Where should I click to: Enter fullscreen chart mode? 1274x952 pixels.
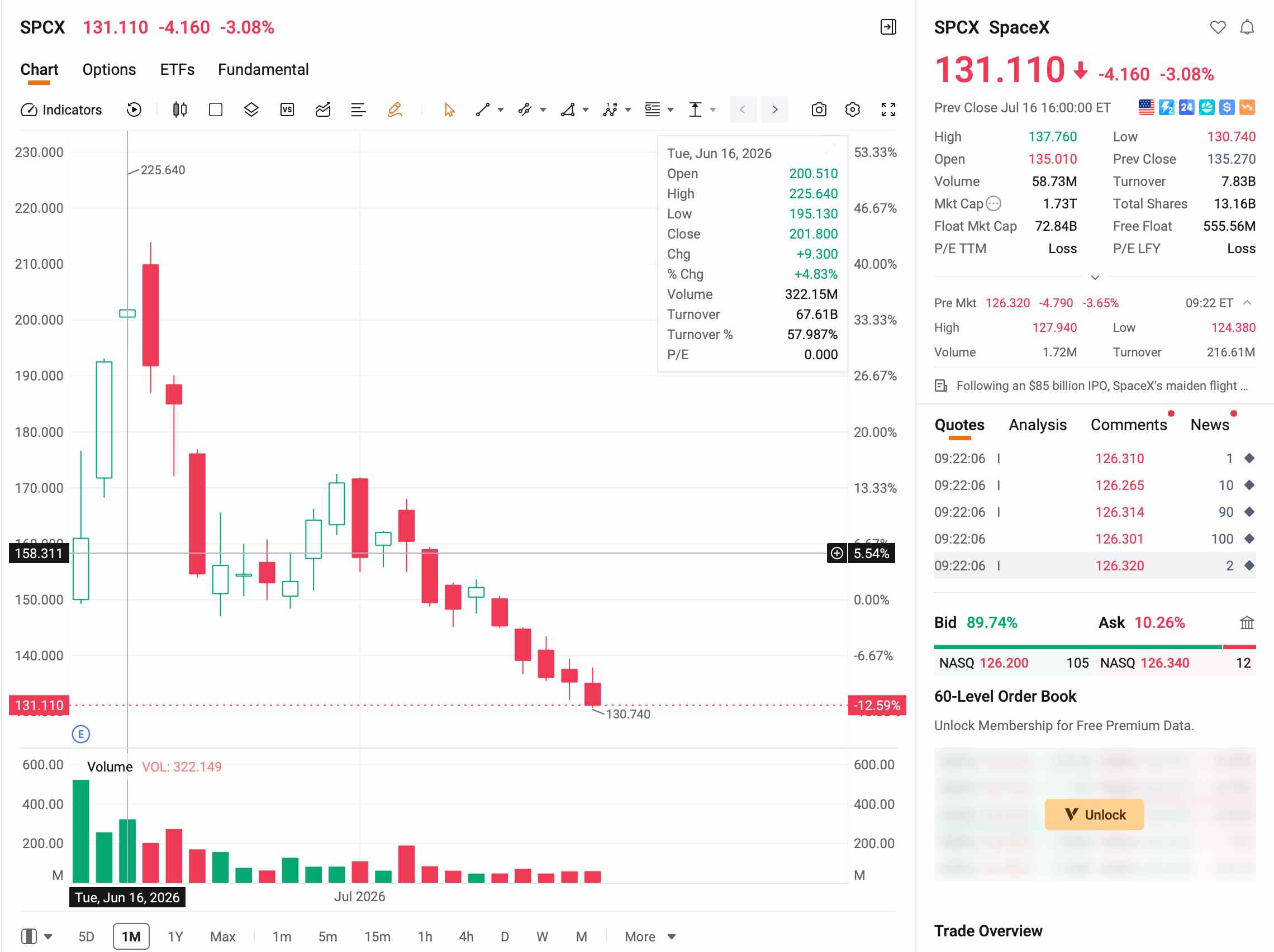click(x=888, y=110)
